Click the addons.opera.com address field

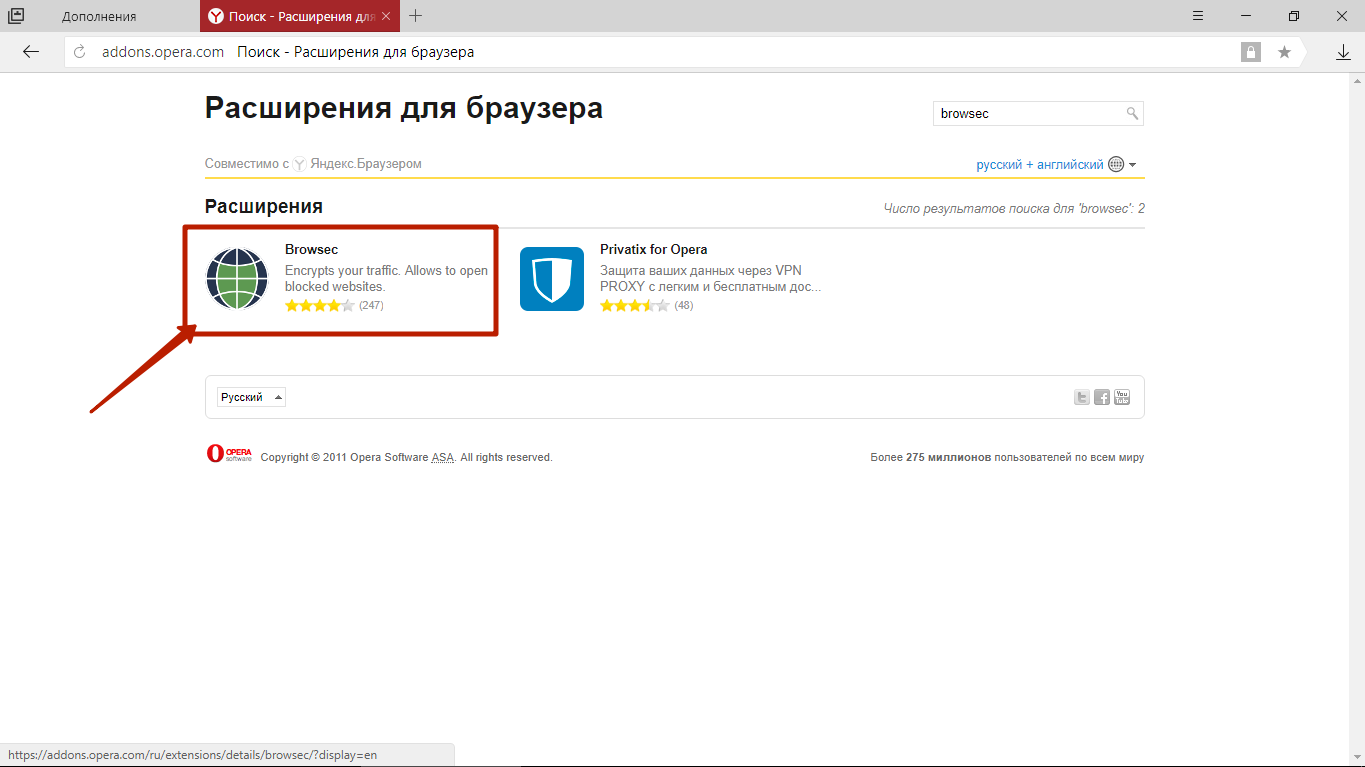point(163,52)
